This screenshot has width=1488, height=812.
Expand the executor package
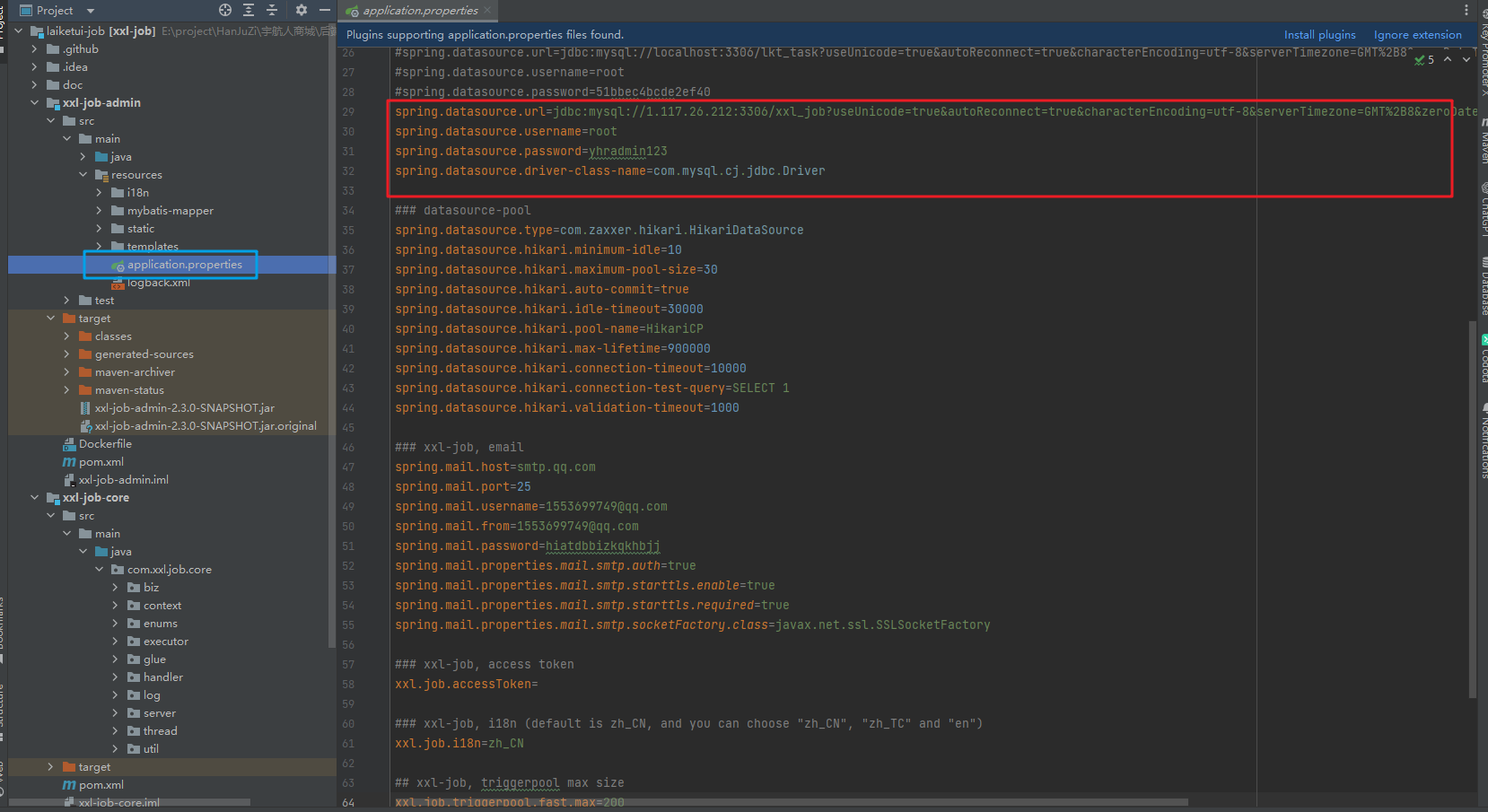pyautogui.click(x=115, y=642)
